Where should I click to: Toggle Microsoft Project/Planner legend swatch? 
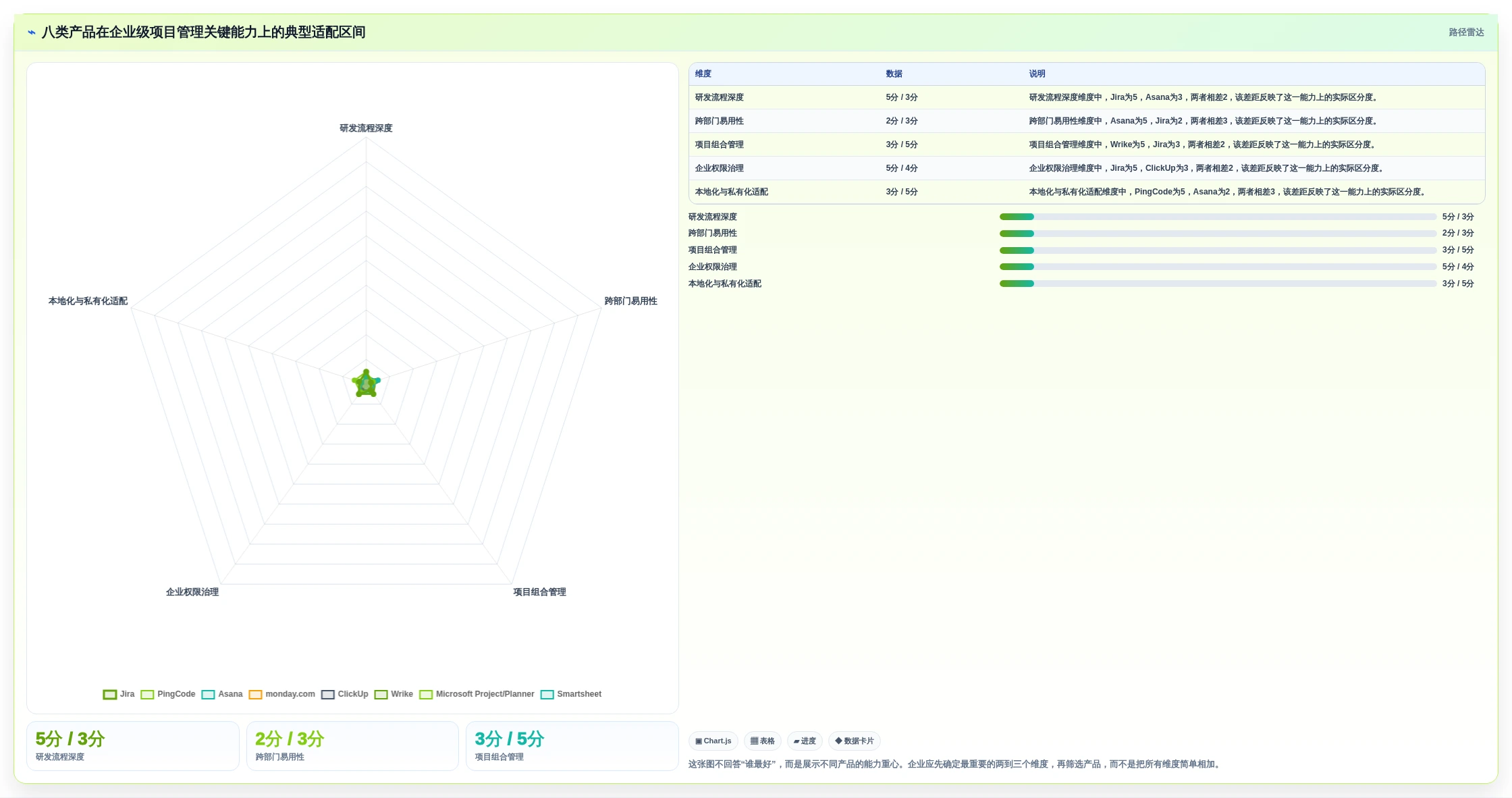point(426,694)
